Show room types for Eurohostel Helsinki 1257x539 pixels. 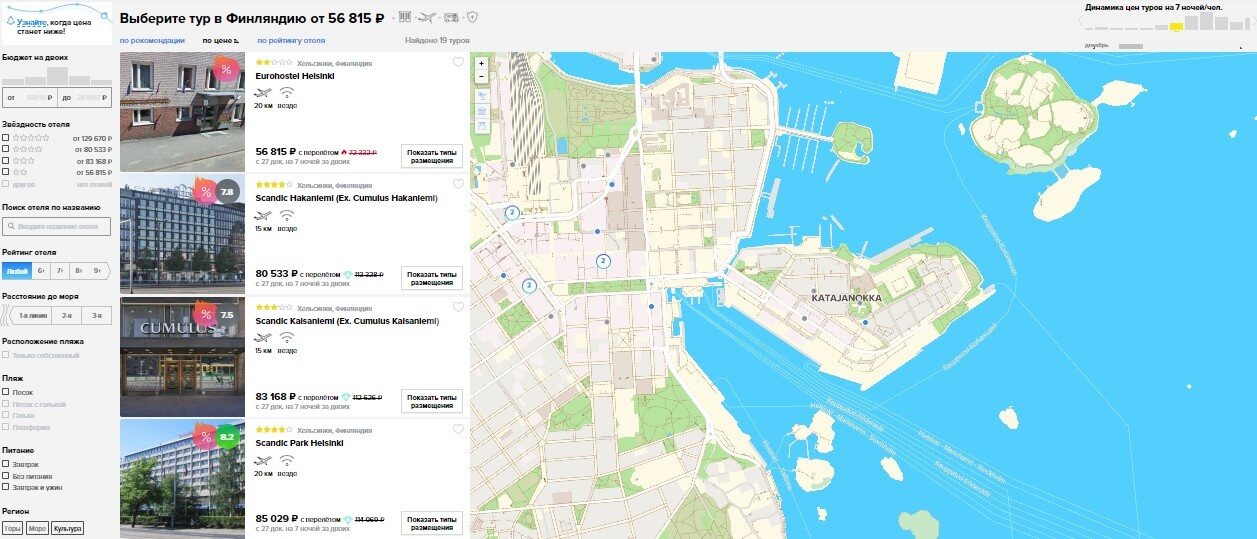click(431, 156)
